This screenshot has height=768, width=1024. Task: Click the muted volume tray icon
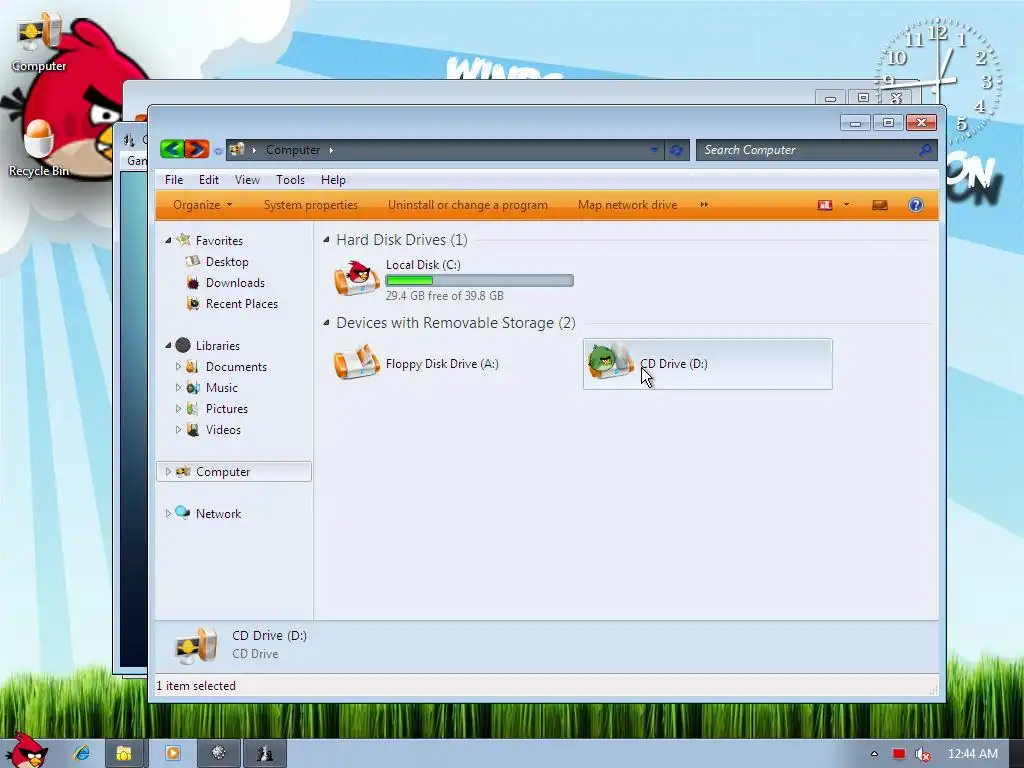coord(923,754)
